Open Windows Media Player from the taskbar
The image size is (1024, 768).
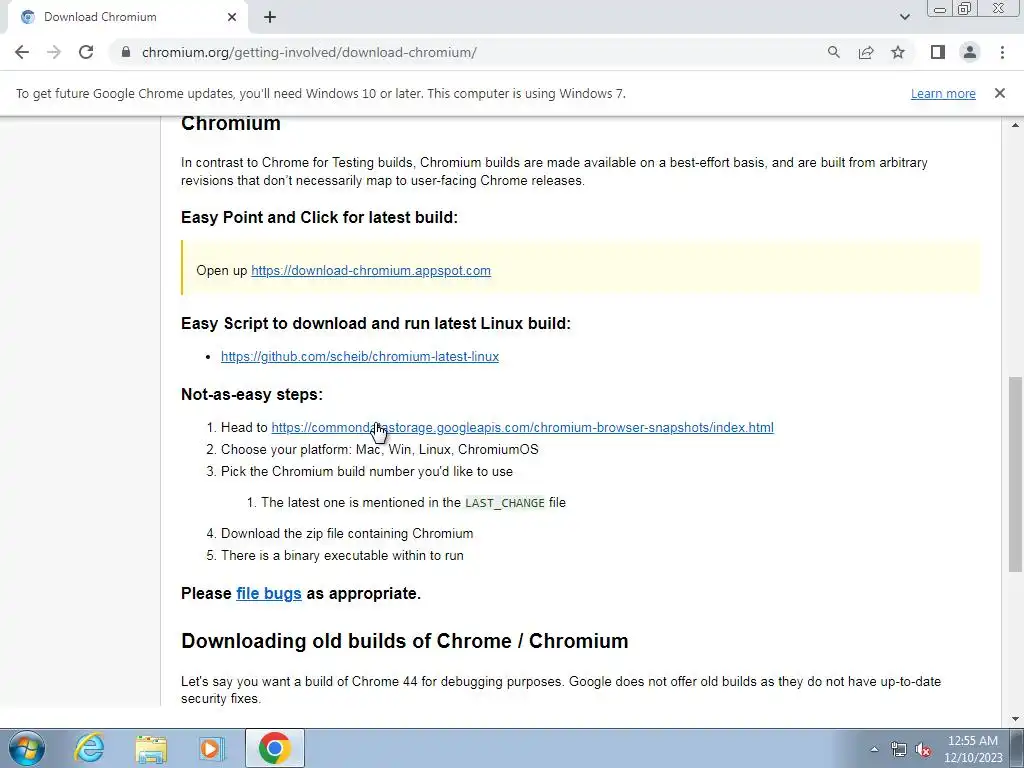(211, 748)
